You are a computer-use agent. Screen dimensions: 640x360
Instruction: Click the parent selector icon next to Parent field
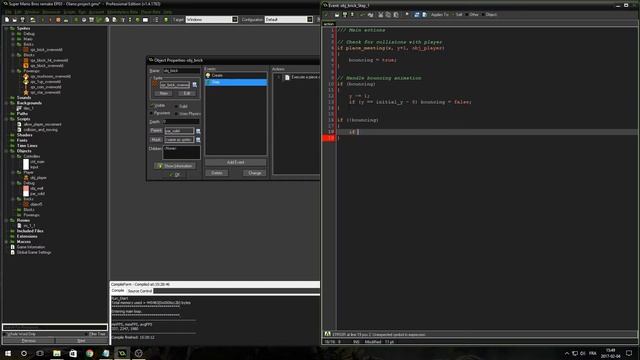(x=198, y=131)
